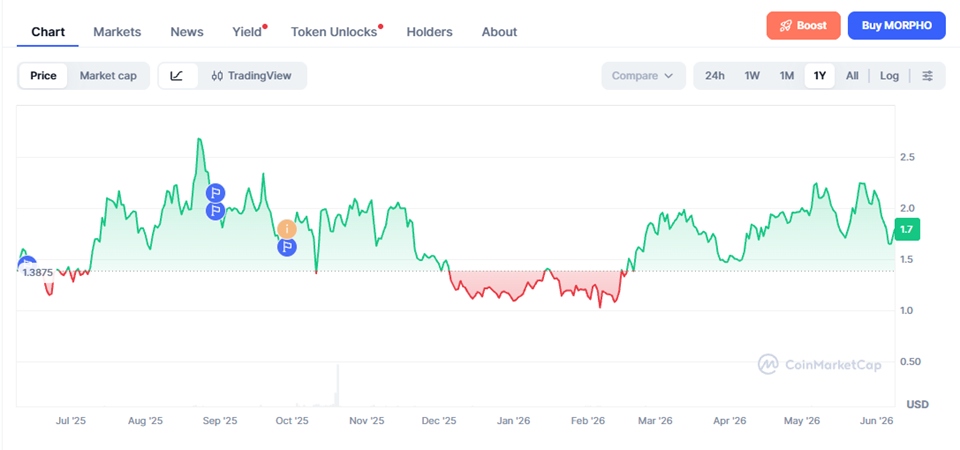
Task: Click the 1.3875 baseline price label
Action: (x=37, y=272)
